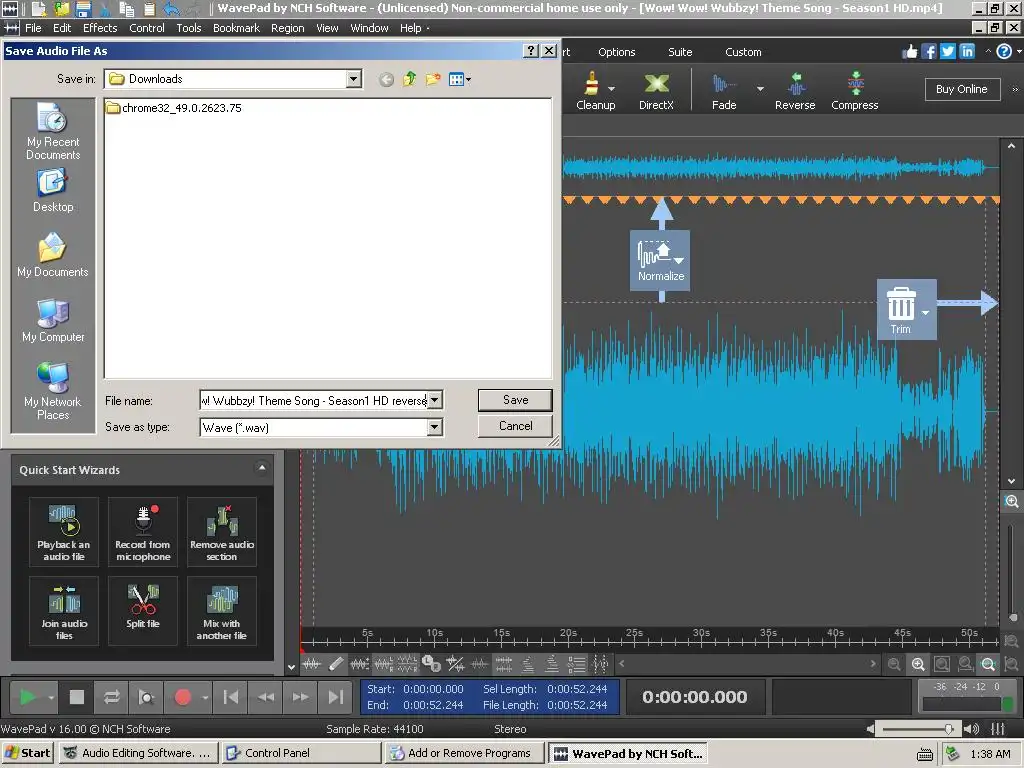Open the Cleanup dropdown arrow
The image size is (1024, 768).
coord(611,89)
